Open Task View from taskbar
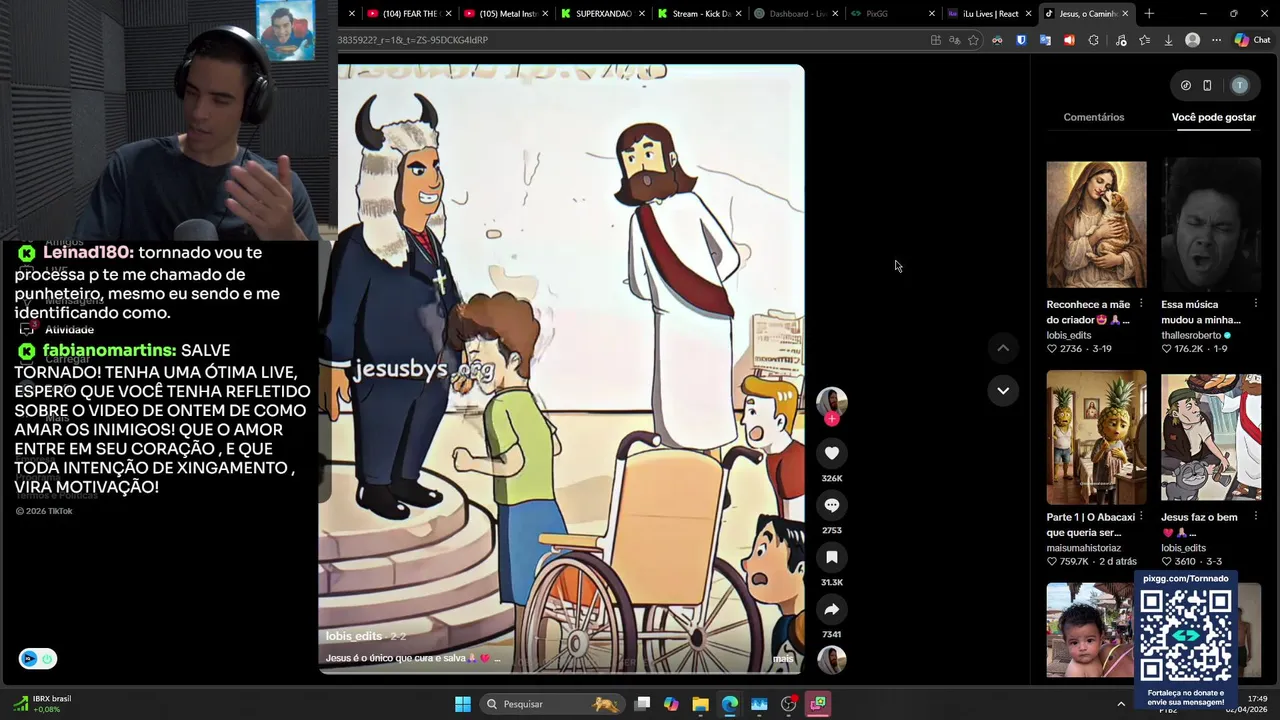The height and width of the screenshot is (720, 1280). tap(642, 704)
